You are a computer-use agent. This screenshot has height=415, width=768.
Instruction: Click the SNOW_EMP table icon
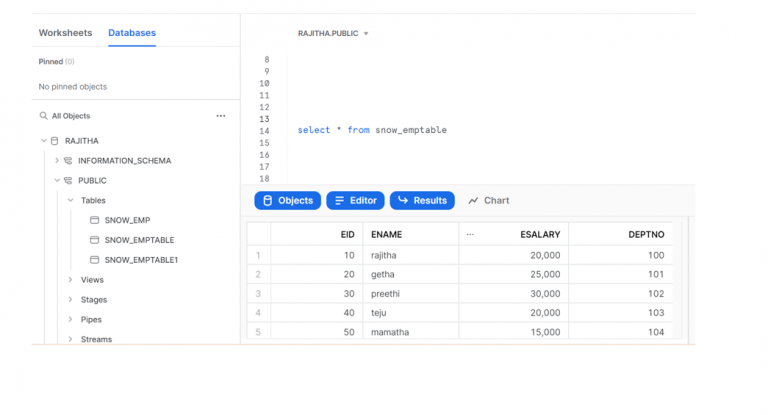(x=95, y=220)
